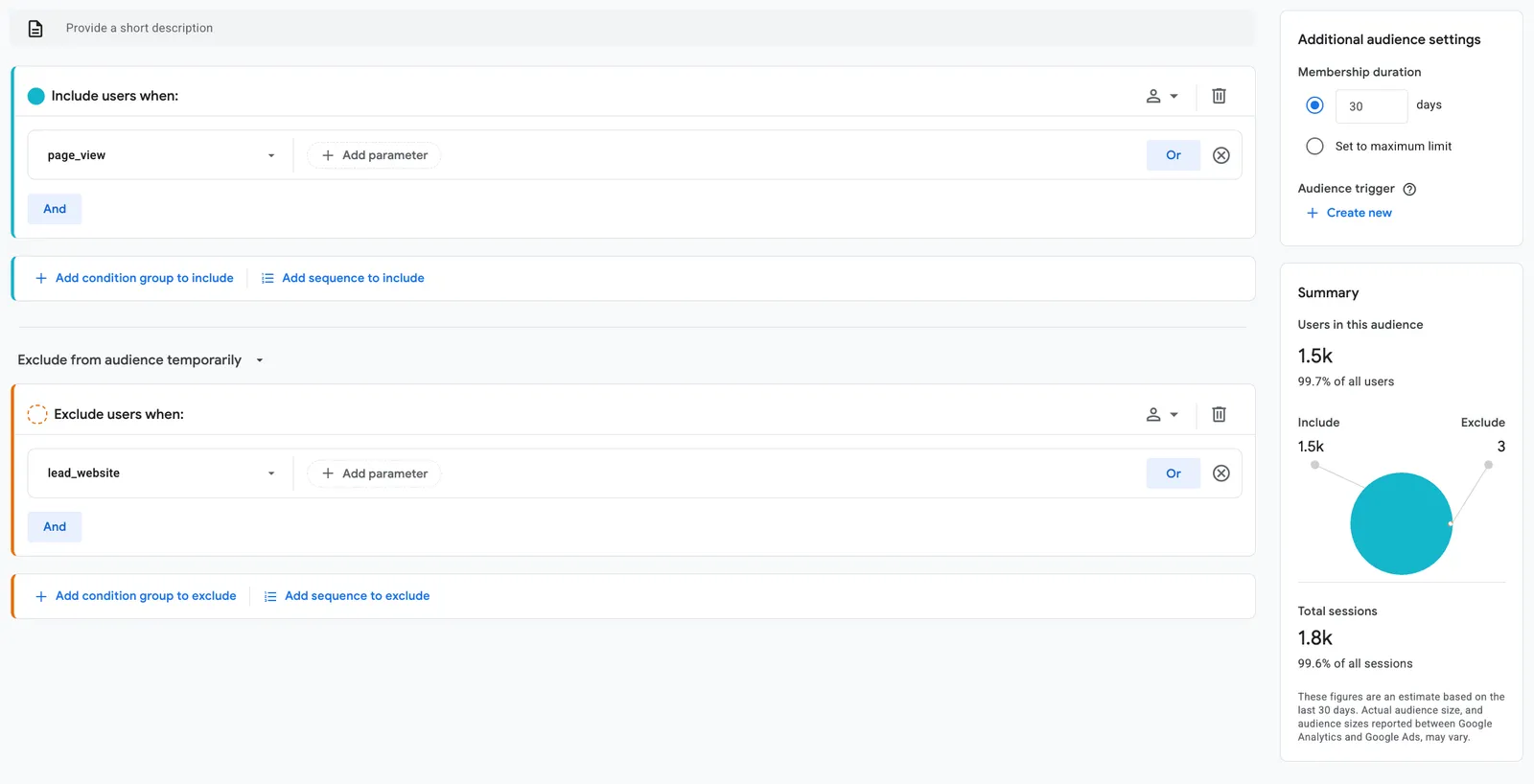This screenshot has height=784, width=1534.
Task: Select the 30 days membership radio button
Action: 1314,105
